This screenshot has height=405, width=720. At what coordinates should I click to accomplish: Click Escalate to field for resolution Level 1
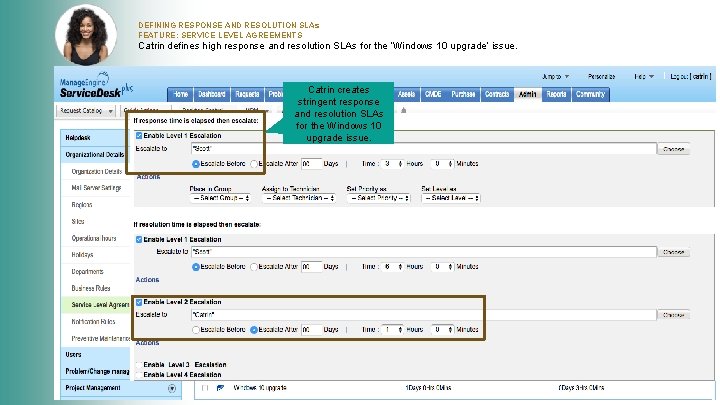pos(423,252)
